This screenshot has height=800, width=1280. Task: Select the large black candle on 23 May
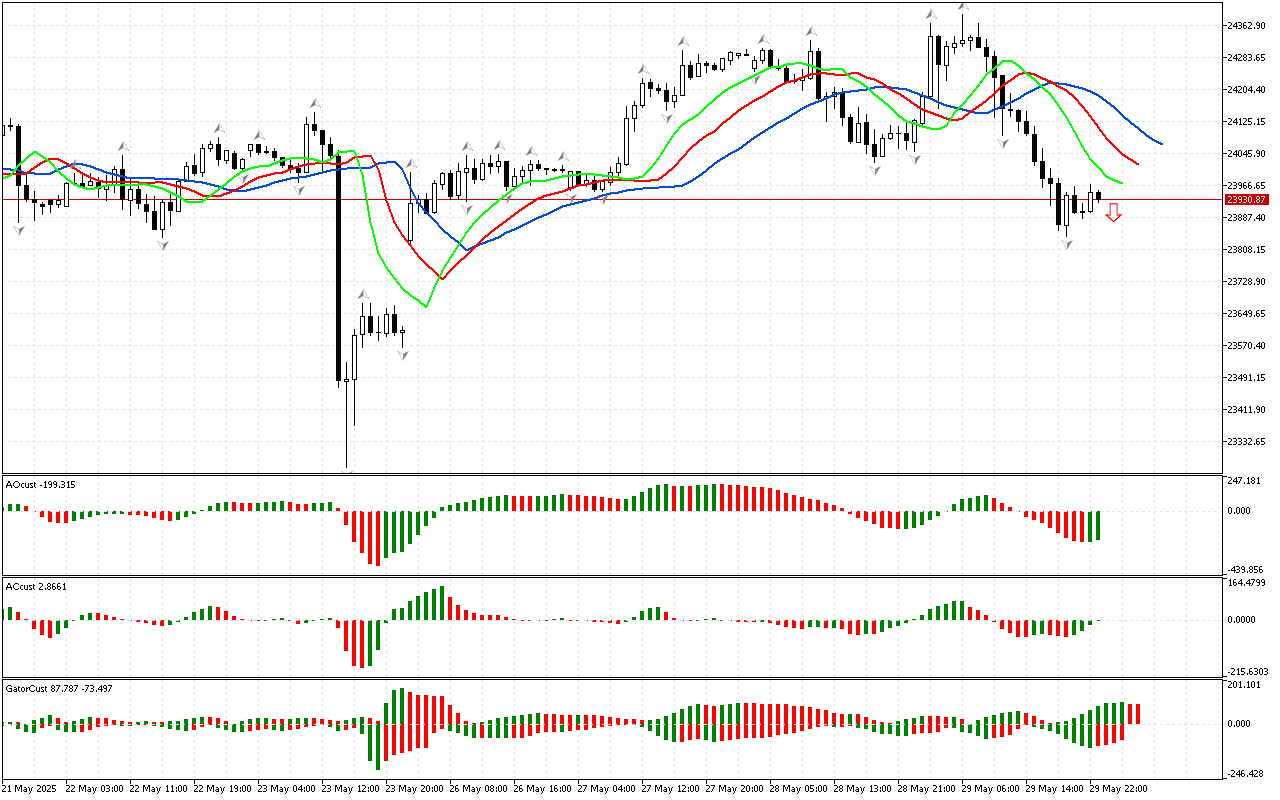click(x=339, y=268)
